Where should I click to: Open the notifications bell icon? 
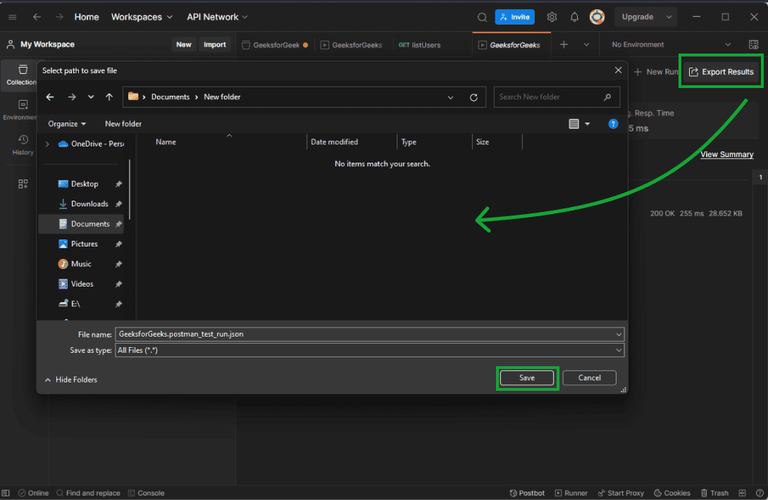pos(574,17)
